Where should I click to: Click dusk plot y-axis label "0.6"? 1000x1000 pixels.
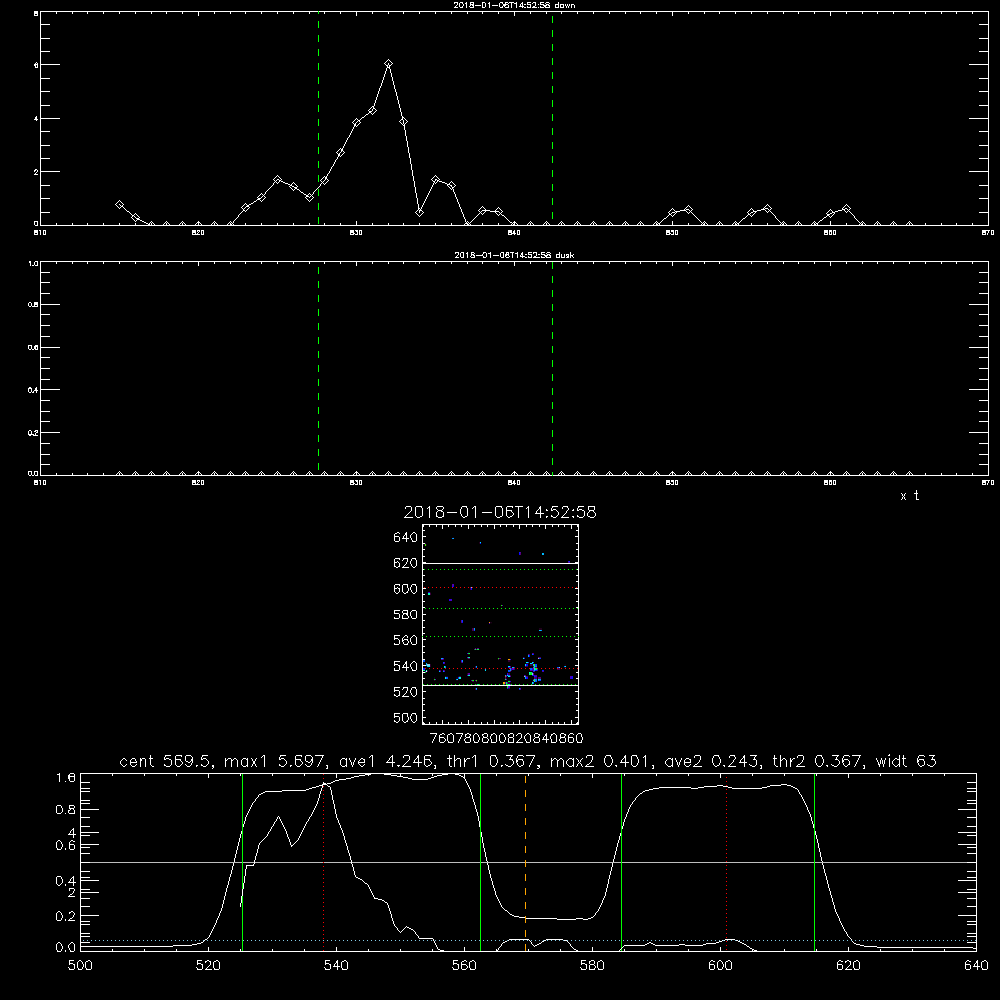33,348
